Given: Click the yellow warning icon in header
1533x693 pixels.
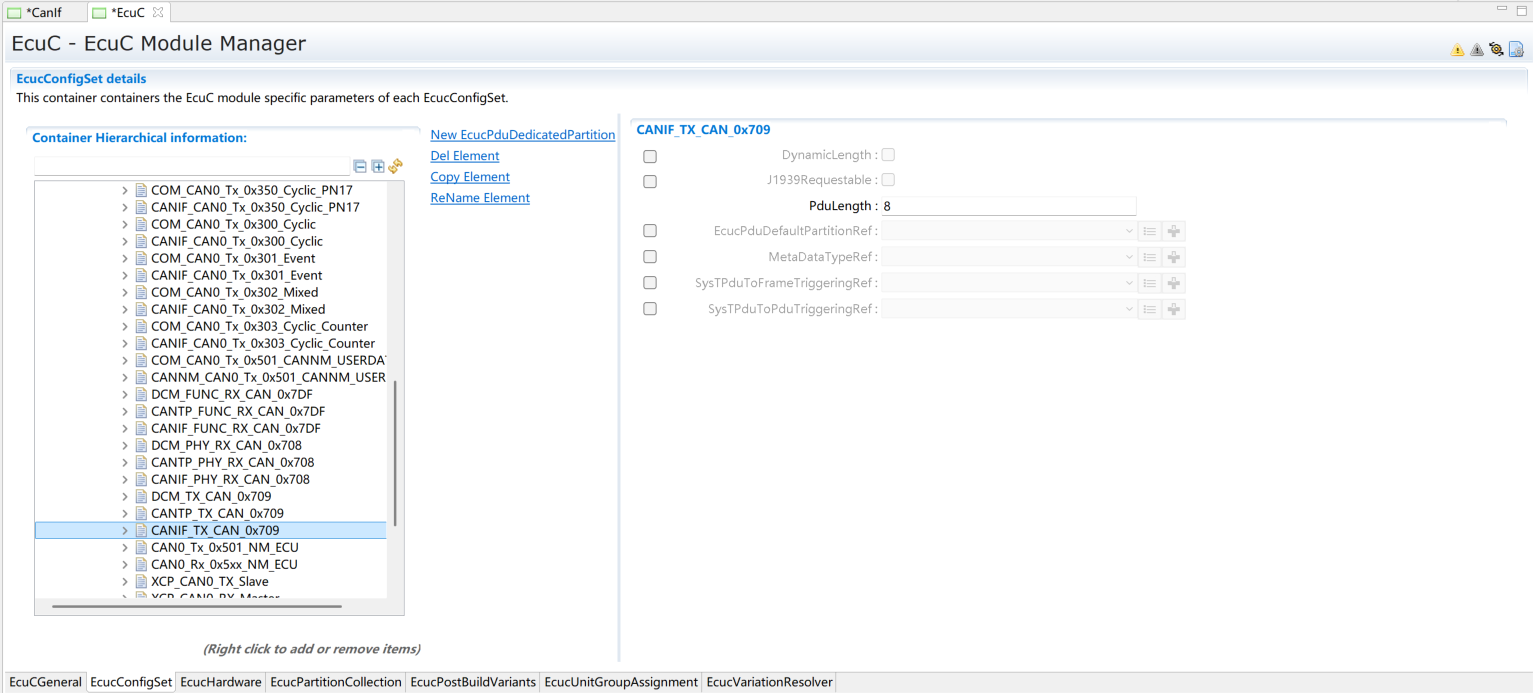Looking at the screenshot, I should point(1457,50).
